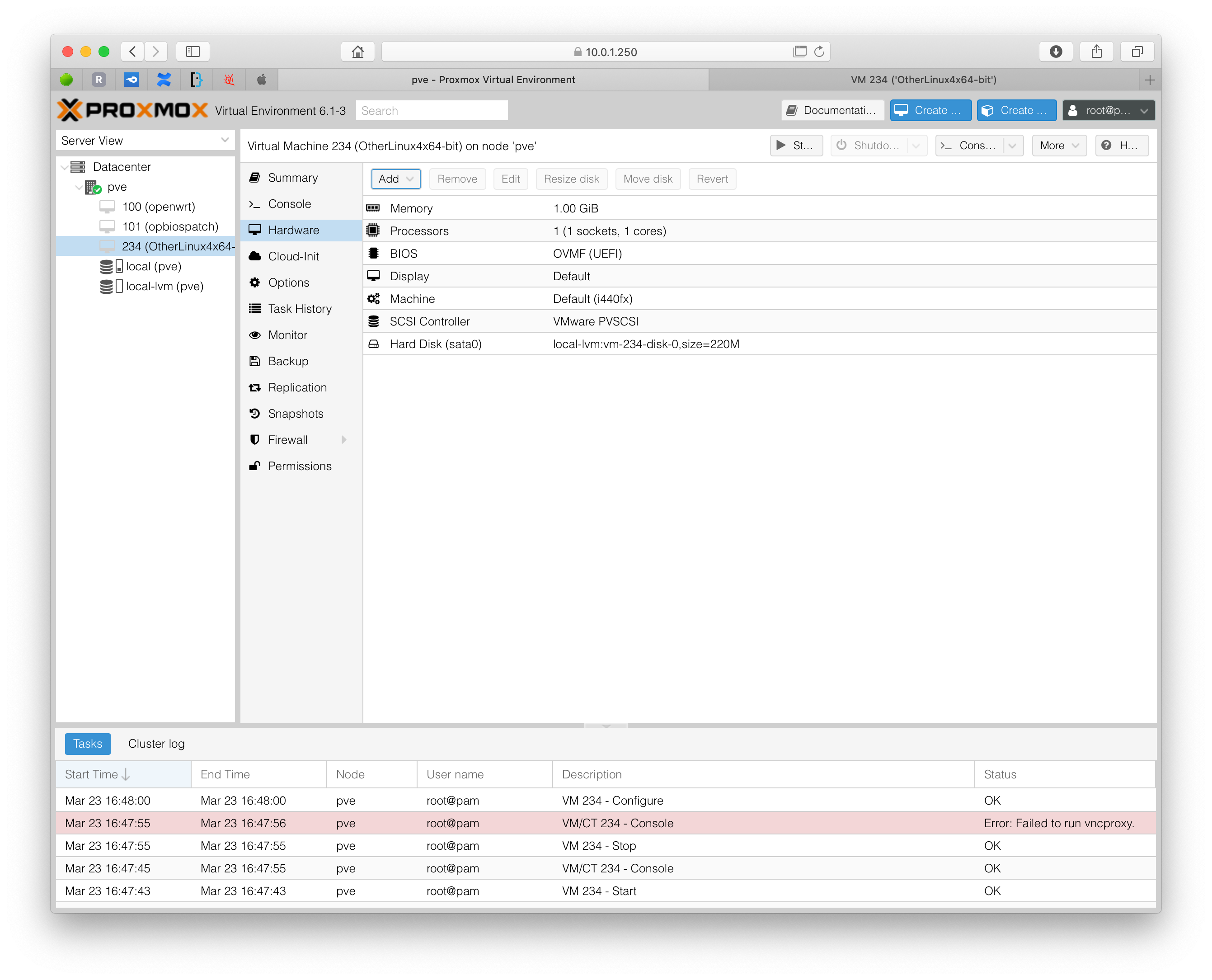Open the Add hardware dropdown

pyautogui.click(x=395, y=179)
